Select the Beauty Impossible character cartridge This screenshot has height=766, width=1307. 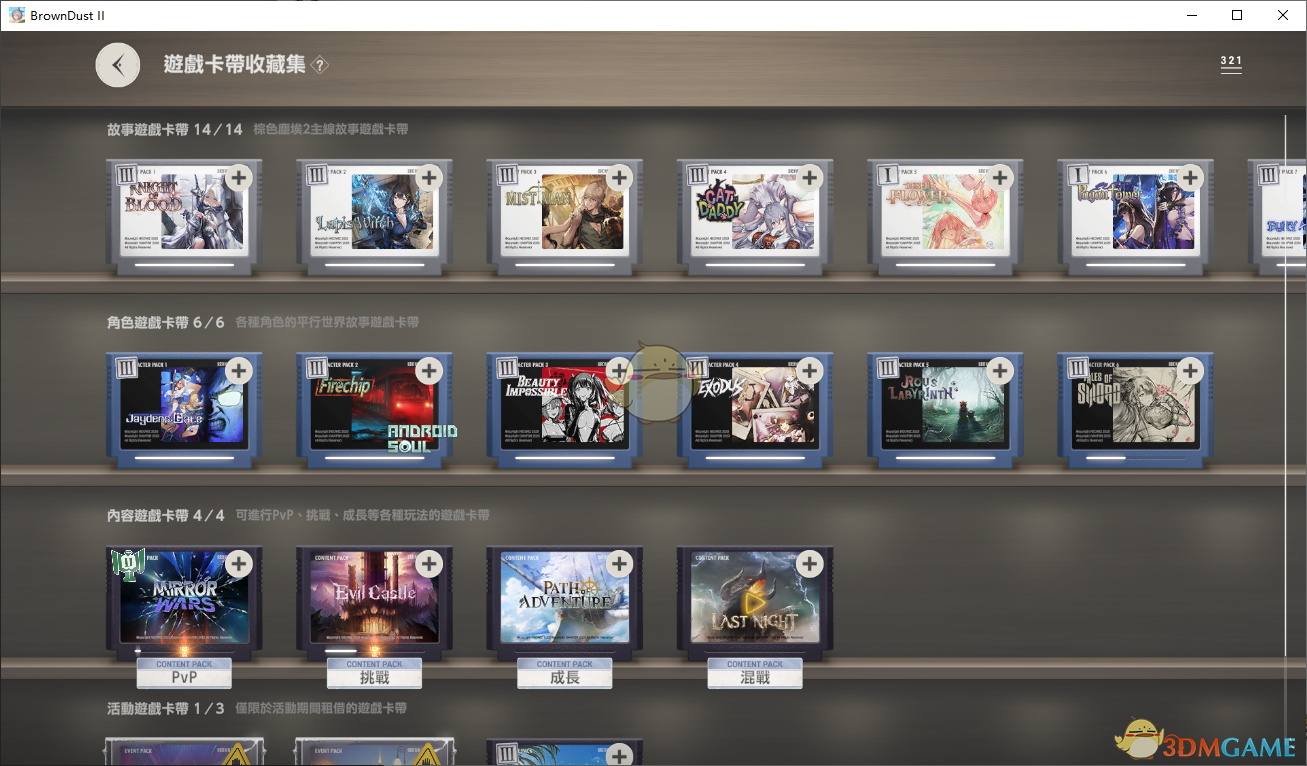click(565, 409)
